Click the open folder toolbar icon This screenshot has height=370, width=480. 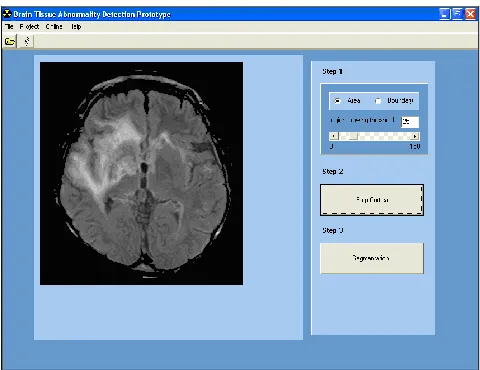(10, 42)
